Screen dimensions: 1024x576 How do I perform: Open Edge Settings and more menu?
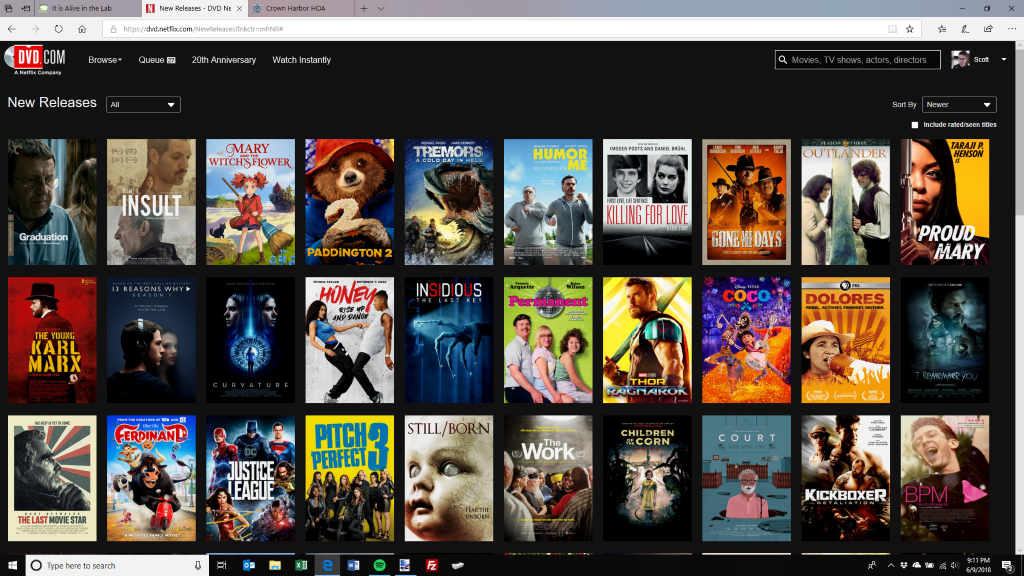[x=1012, y=29]
